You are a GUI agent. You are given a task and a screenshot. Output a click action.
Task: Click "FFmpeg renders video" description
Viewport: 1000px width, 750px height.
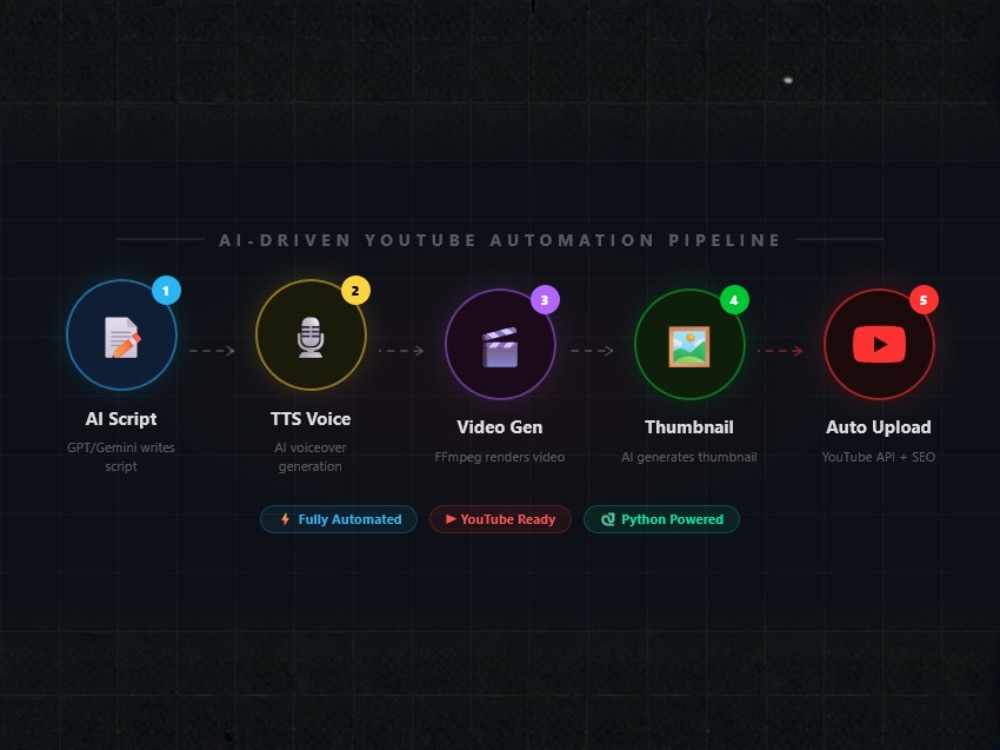pos(499,457)
